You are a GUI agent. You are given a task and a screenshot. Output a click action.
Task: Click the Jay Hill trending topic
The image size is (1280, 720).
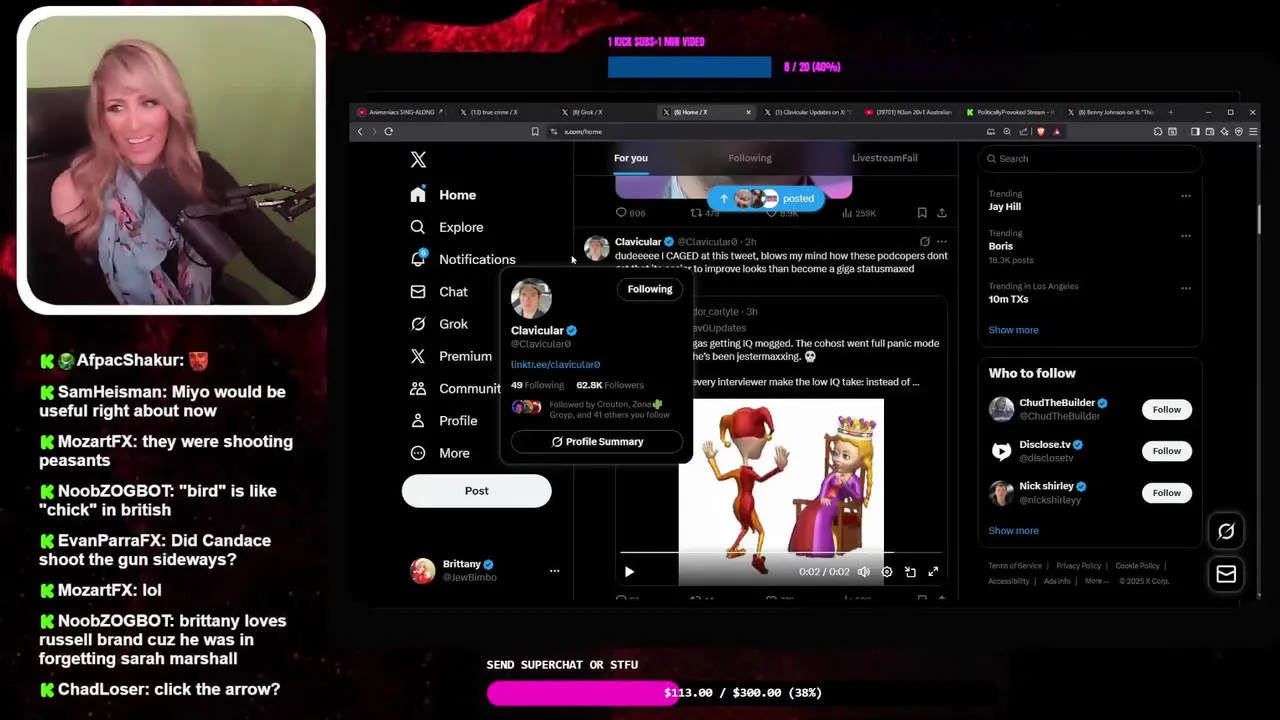pyautogui.click(x=1004, y=207)
